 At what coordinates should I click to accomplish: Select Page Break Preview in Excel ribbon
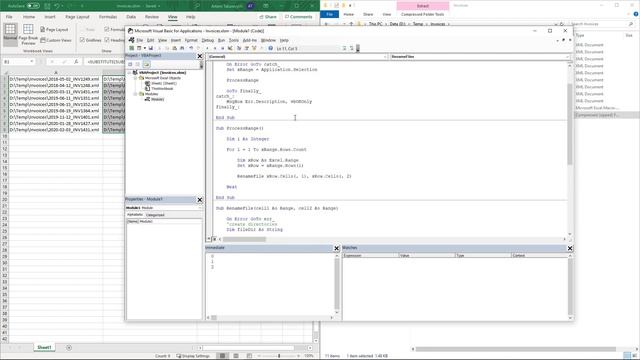tap(28, 35)
